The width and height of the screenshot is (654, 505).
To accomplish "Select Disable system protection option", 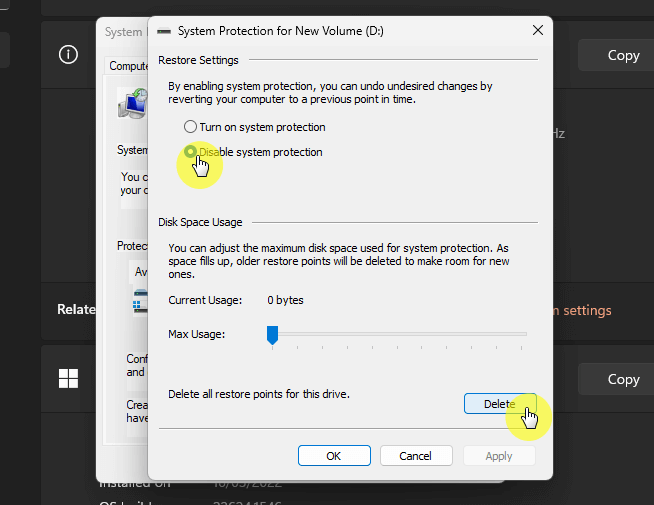I will tap(253, 152).
